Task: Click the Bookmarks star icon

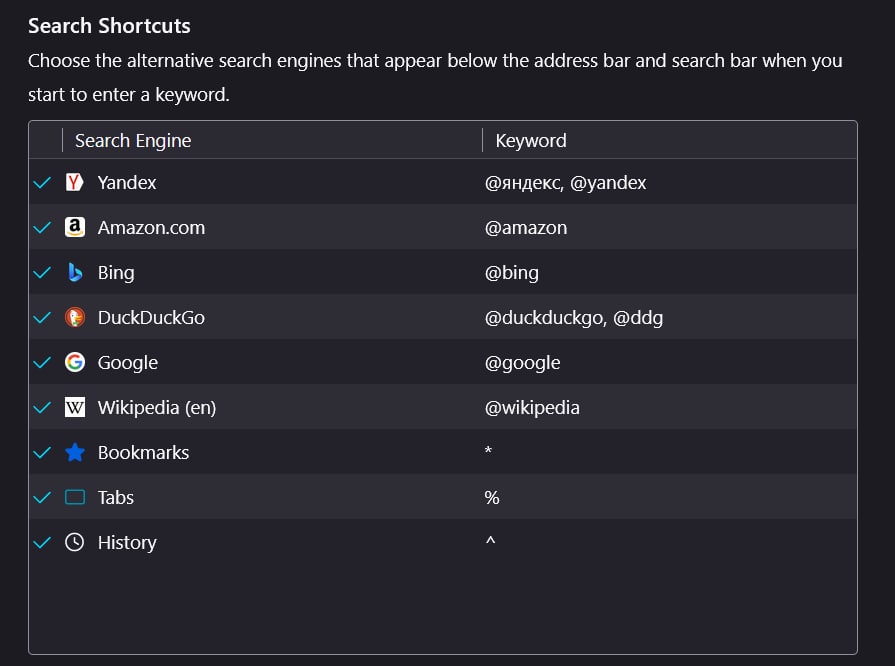Action: point(75,453)
